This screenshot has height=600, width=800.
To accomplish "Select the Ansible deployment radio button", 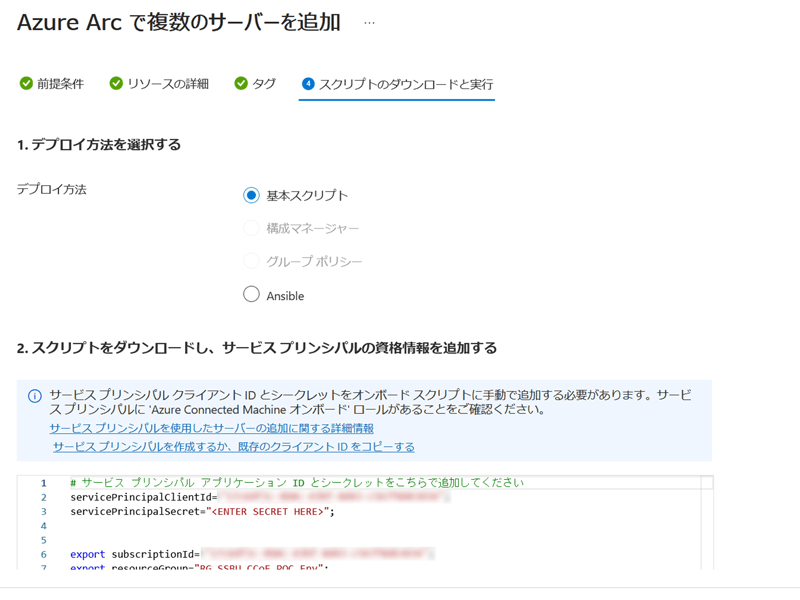I will point(251,294).
